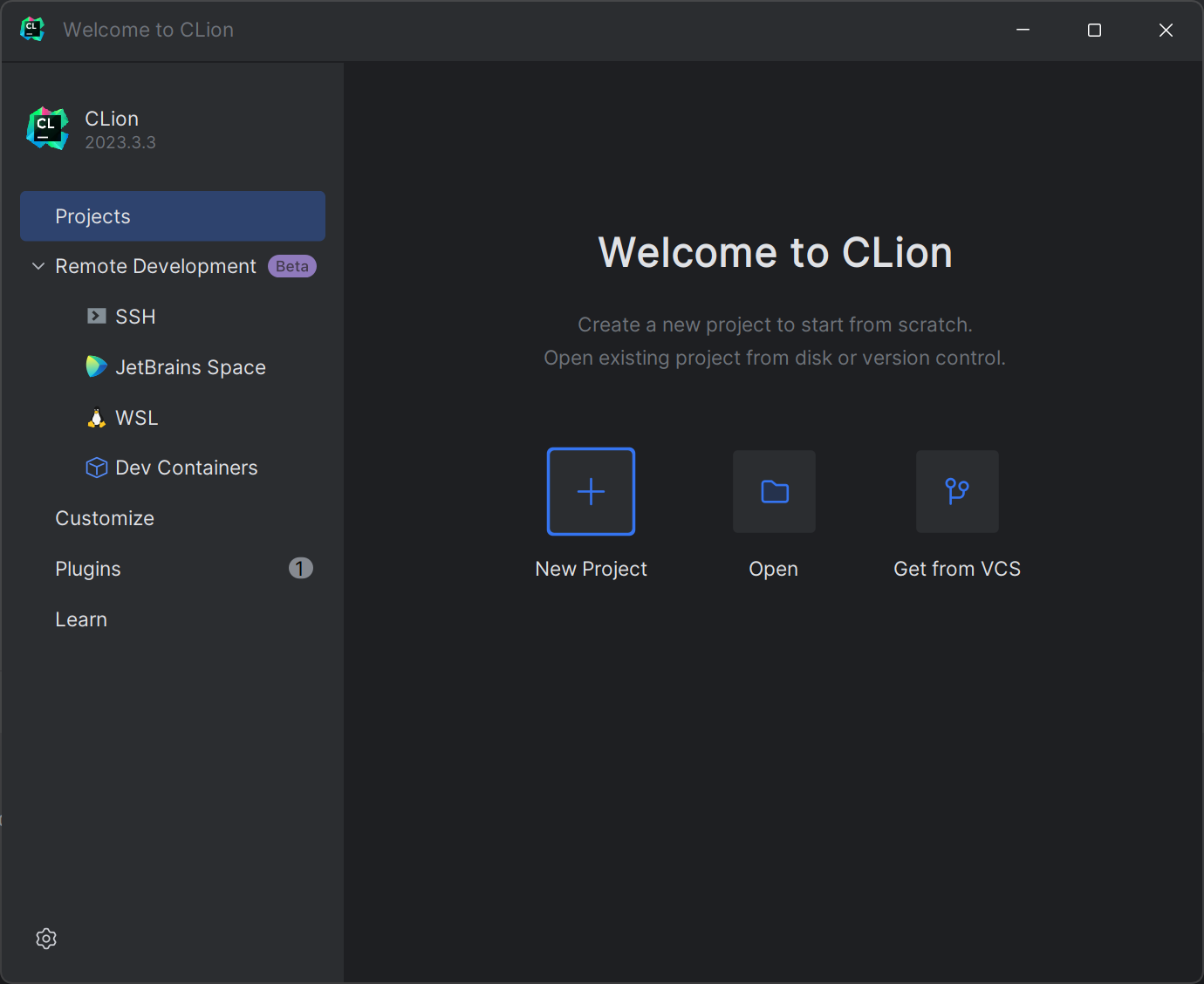The height and width of the screenshot is (984, 1204).
Task: Open the Learn section
Action: (80, 618)
